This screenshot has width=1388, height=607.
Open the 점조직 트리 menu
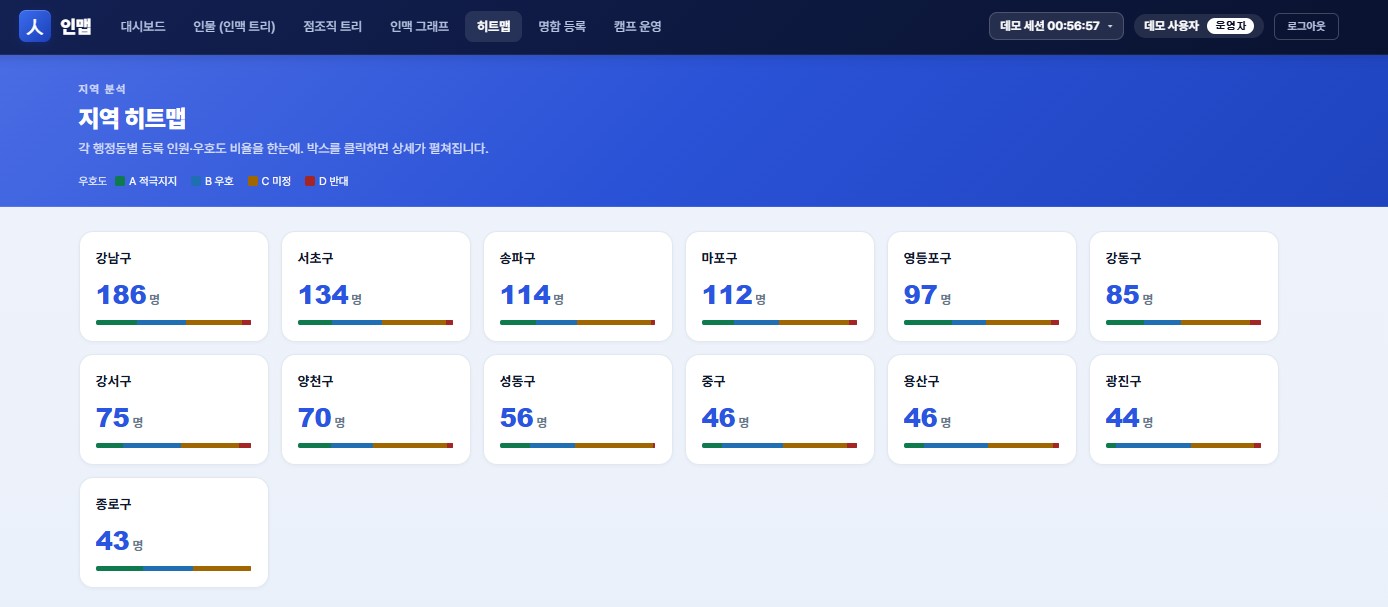point(332,27)
